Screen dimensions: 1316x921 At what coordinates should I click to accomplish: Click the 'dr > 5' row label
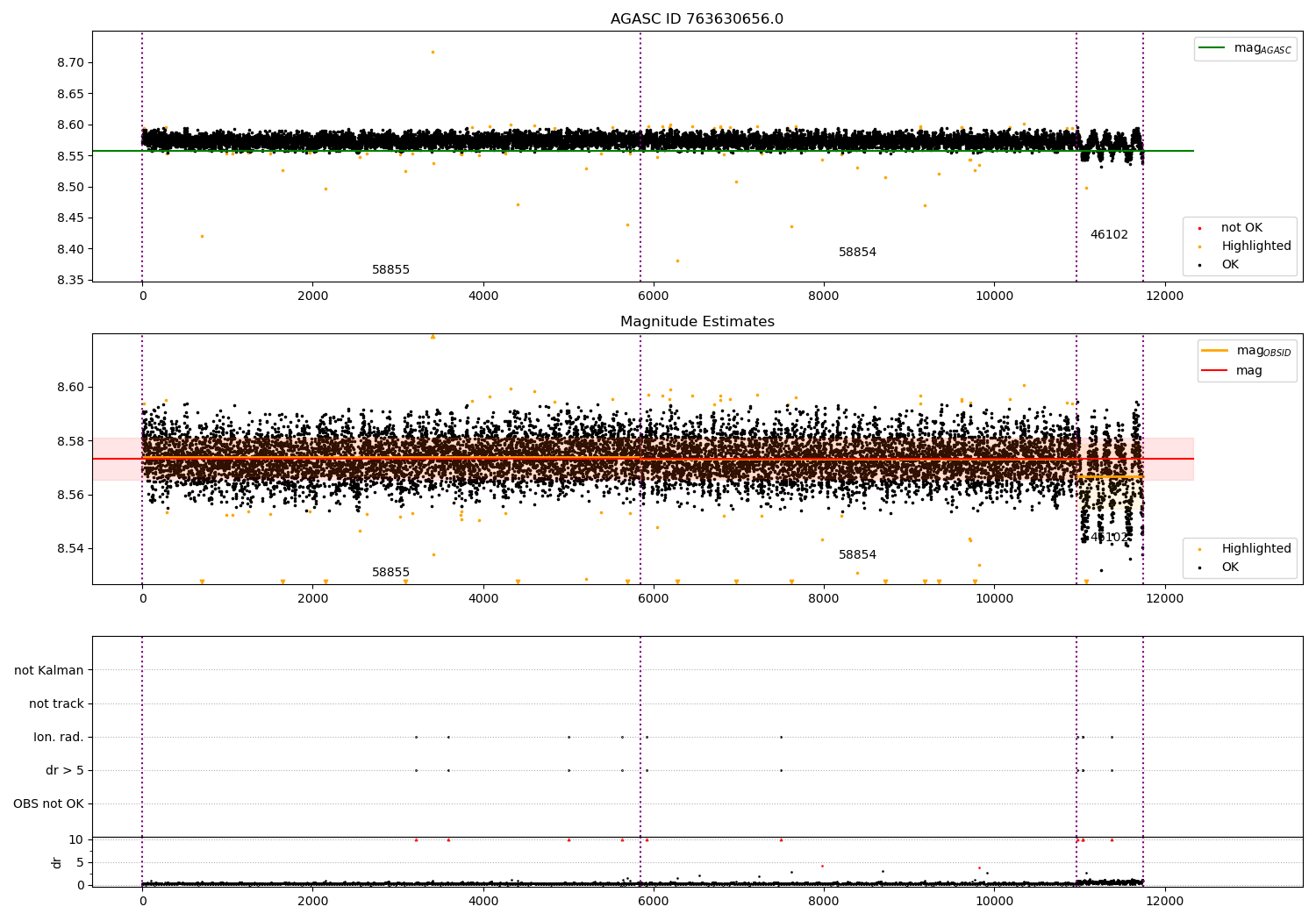[x=65, y=770]
